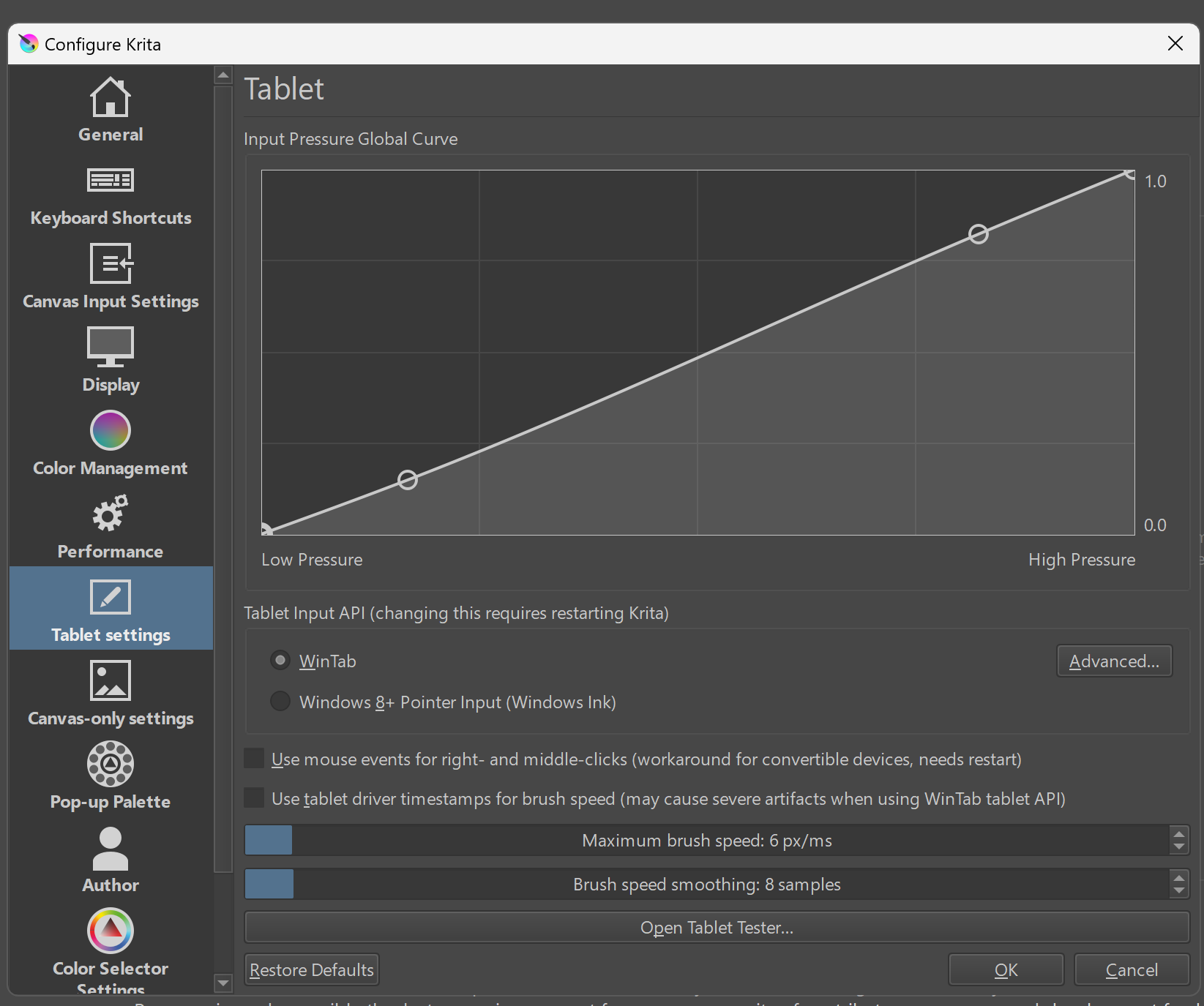The width and height of the screenshot is (1204, 1006).
Task: Confirm settings with OK button
Action: point(1006,969)
